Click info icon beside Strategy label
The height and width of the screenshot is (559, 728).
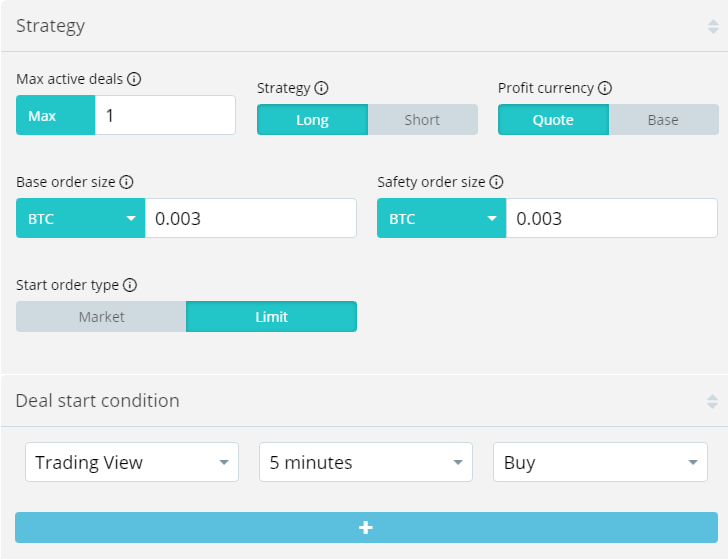[322, 88]
